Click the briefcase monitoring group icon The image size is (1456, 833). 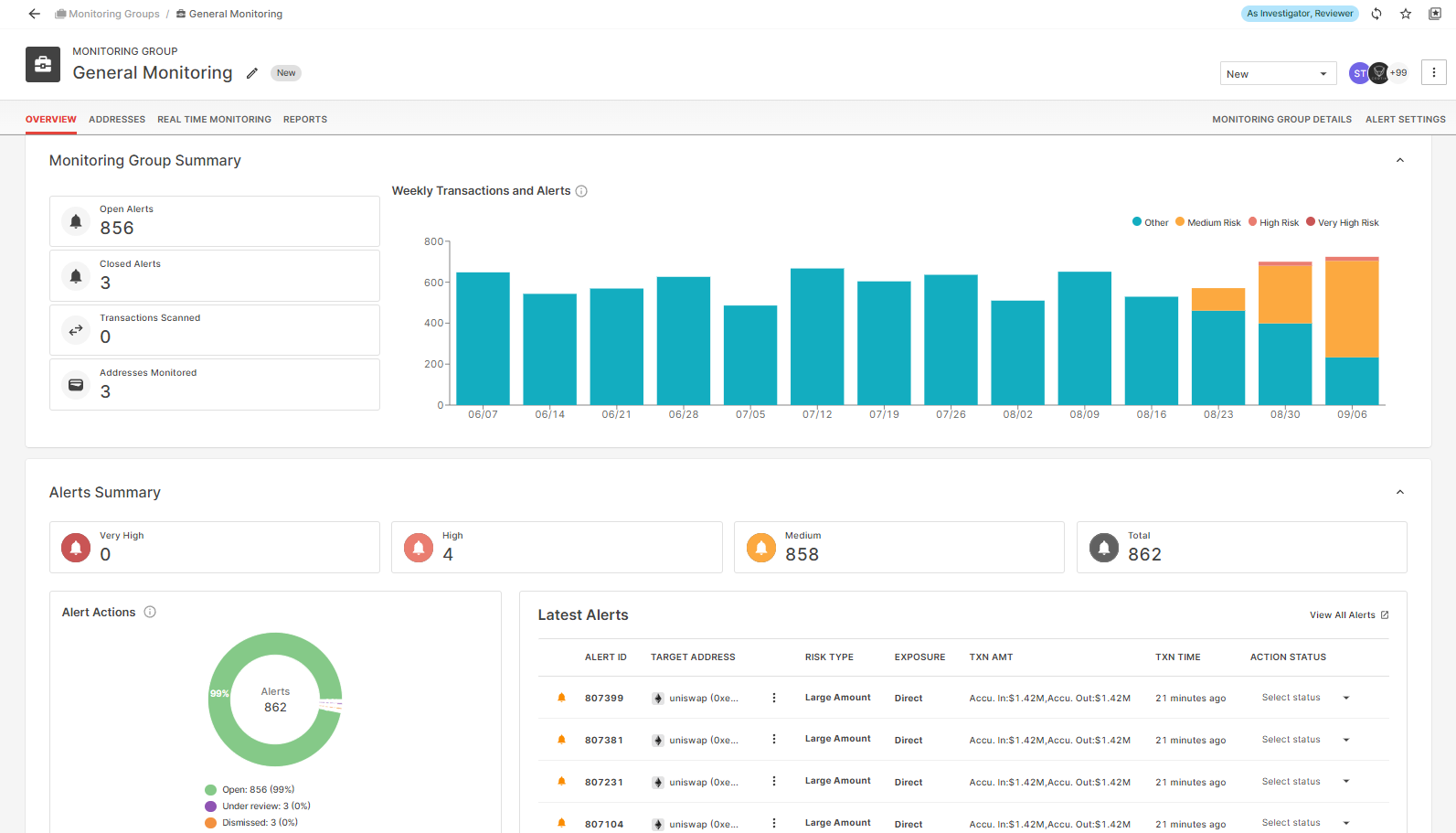click(x=43, y=64)
